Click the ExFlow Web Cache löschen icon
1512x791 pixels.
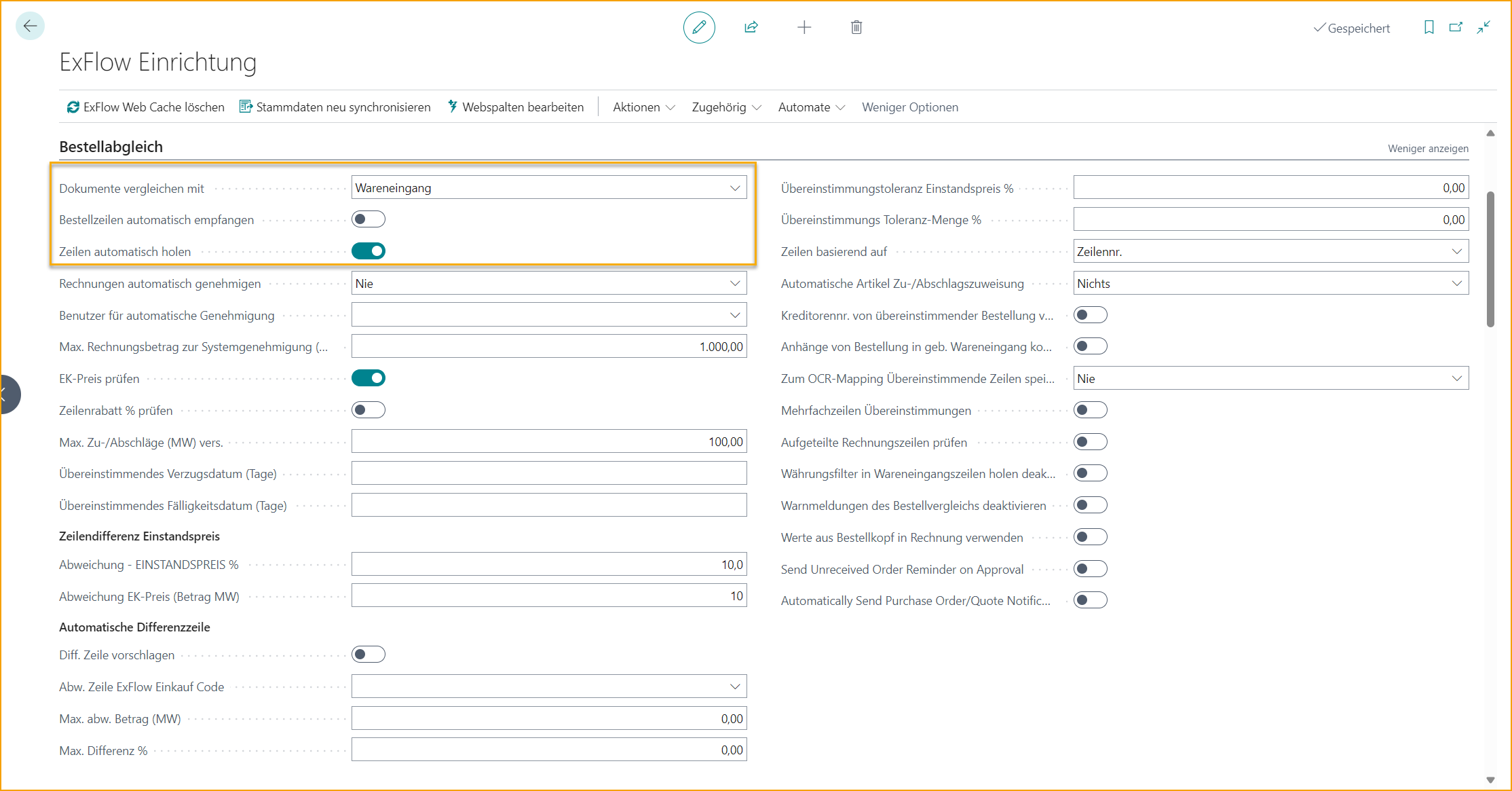[73, 107]
